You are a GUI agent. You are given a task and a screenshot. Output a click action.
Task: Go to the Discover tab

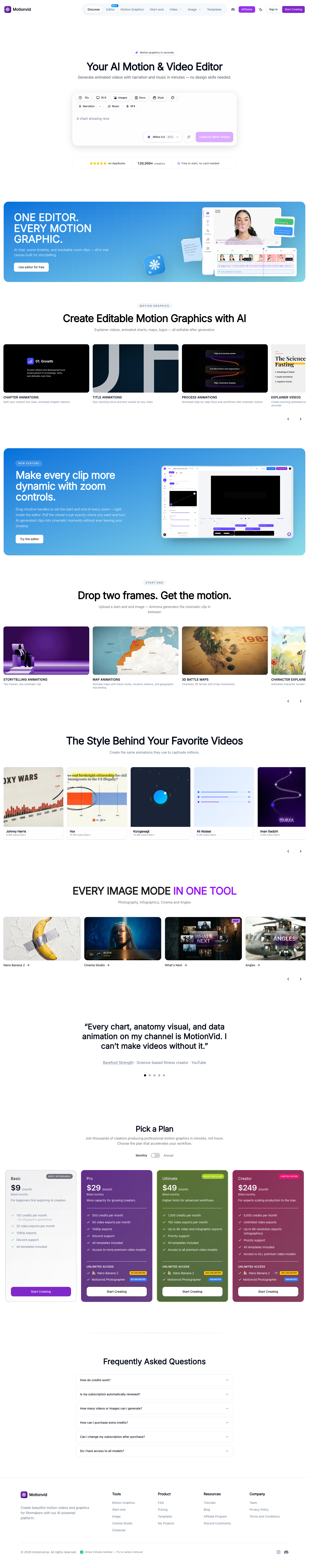[x=94, y=9]
